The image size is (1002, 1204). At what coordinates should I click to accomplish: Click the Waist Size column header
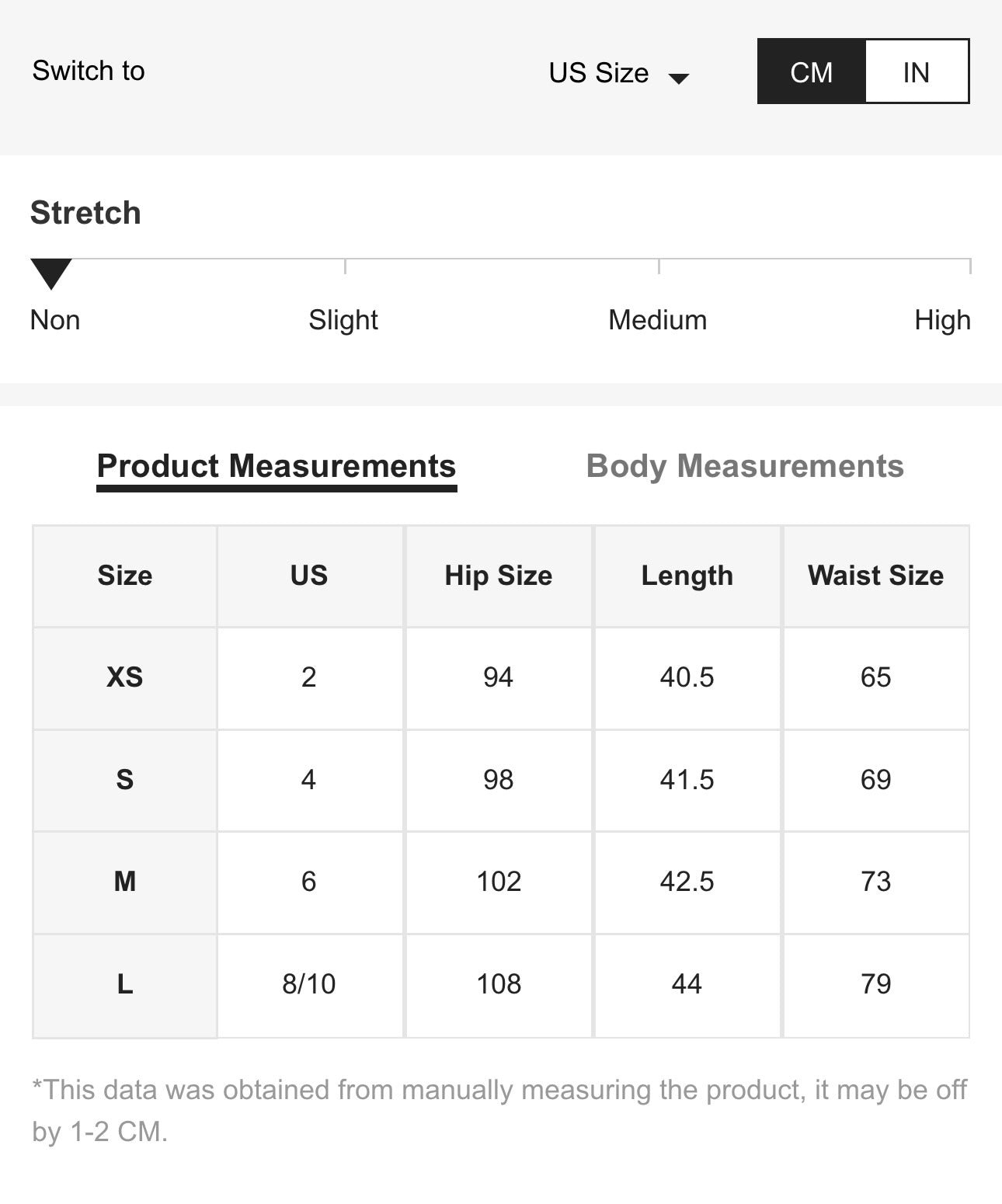(x=875, y=576)
